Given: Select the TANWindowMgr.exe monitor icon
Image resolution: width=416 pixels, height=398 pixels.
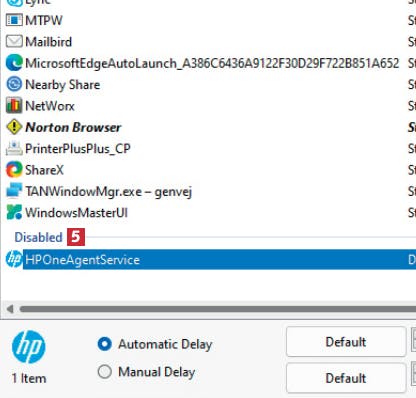Looking at the screenshot, I should 14,191.
